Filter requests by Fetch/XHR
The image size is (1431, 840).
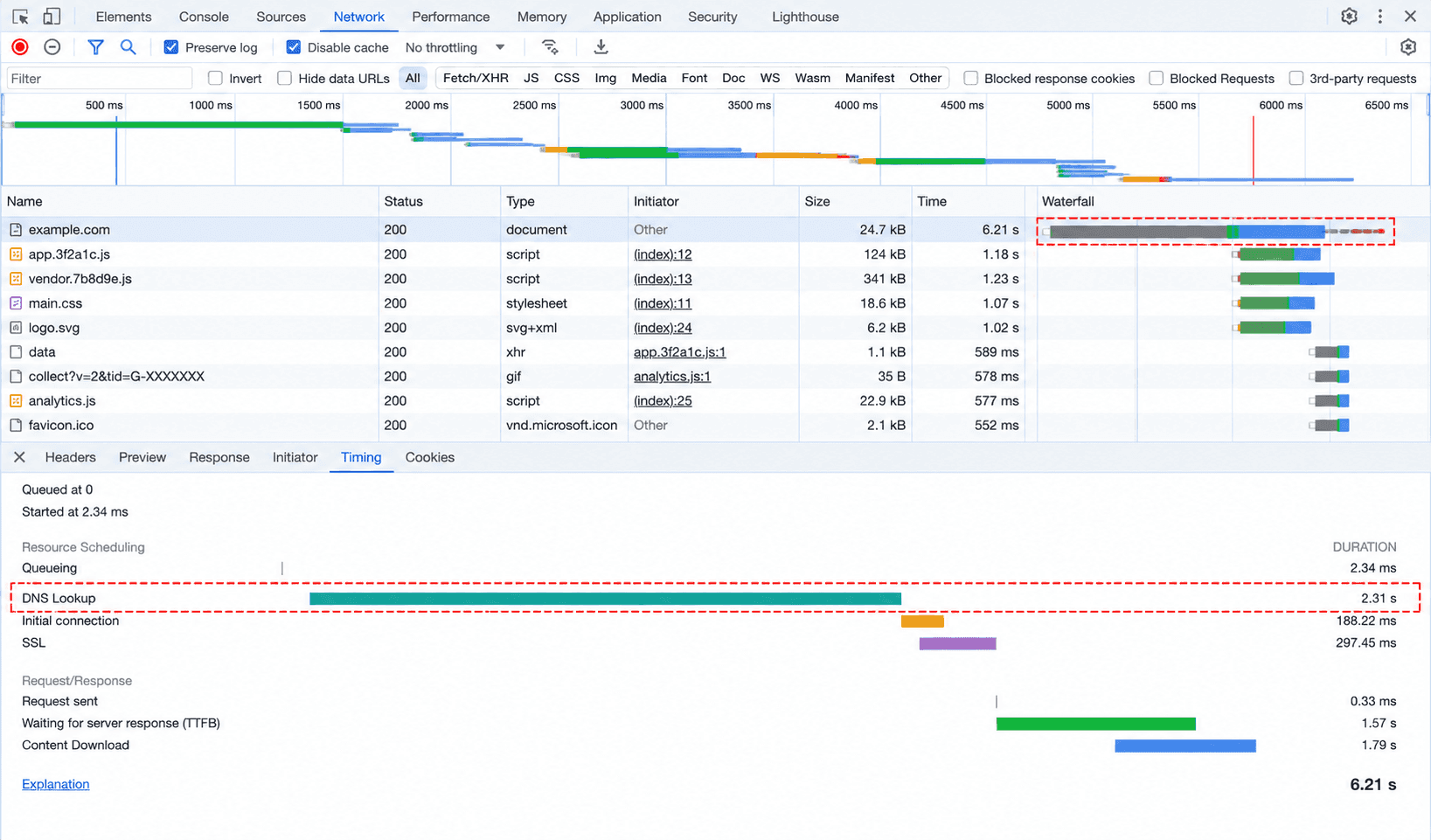pos(476,78)
